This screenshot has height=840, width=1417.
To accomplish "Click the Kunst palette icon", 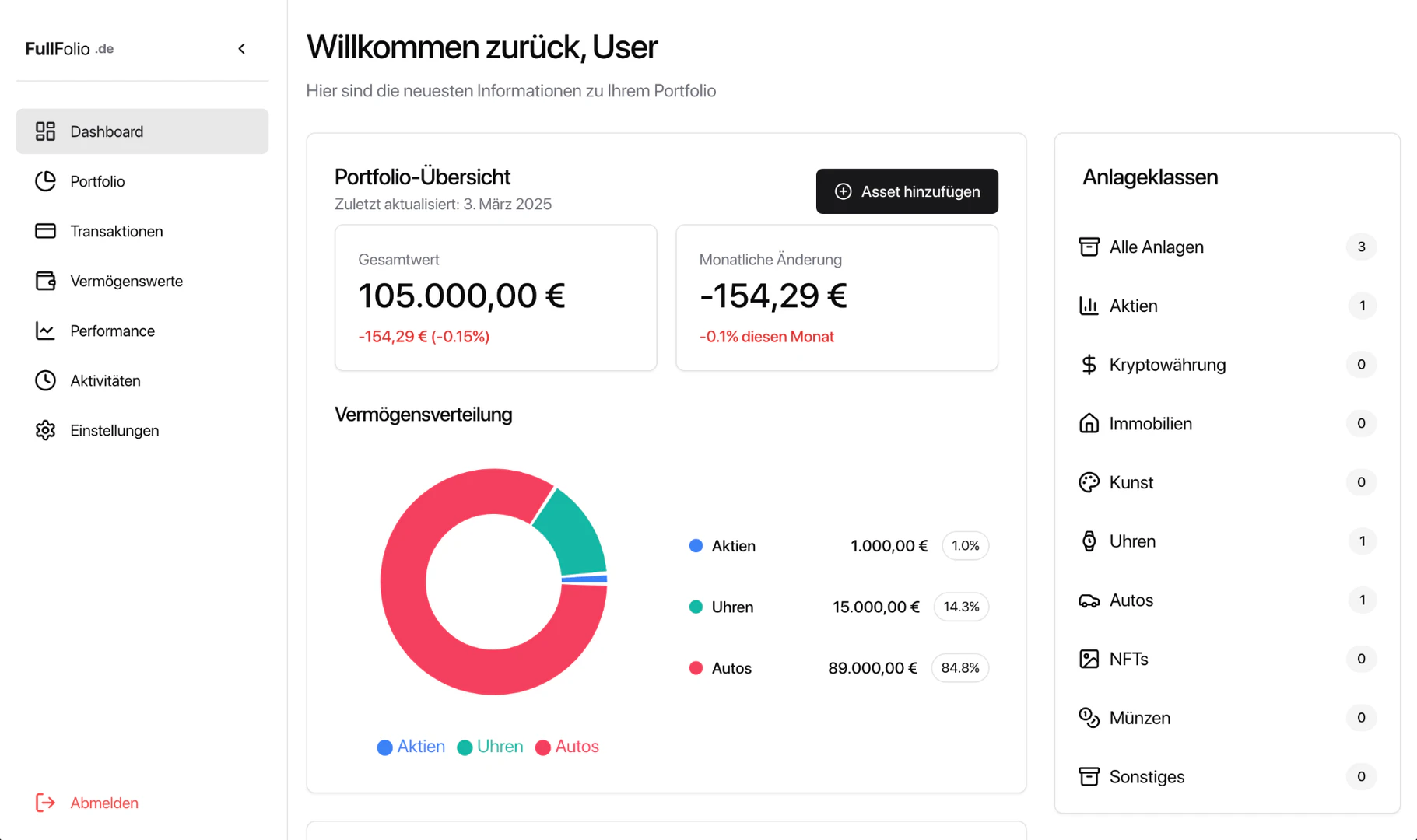I will point(1089,482).
